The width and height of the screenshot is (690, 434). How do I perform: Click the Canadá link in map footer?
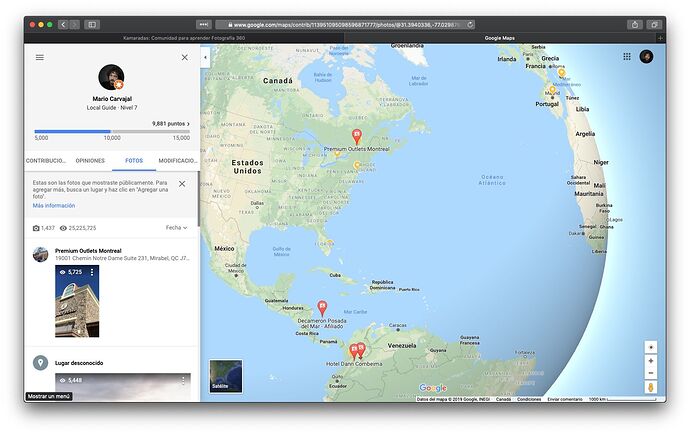click(503, 399)
